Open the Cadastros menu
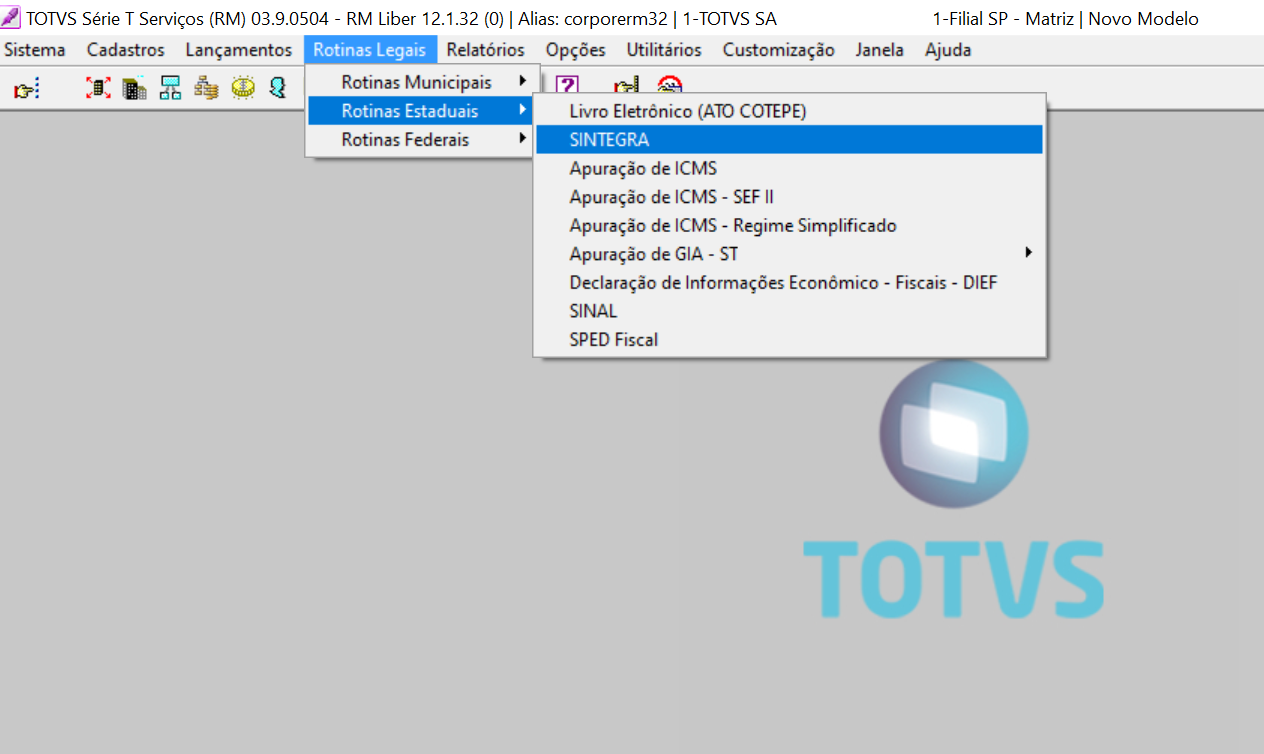This screenshot has height=754, width=1264. (126, 50)
